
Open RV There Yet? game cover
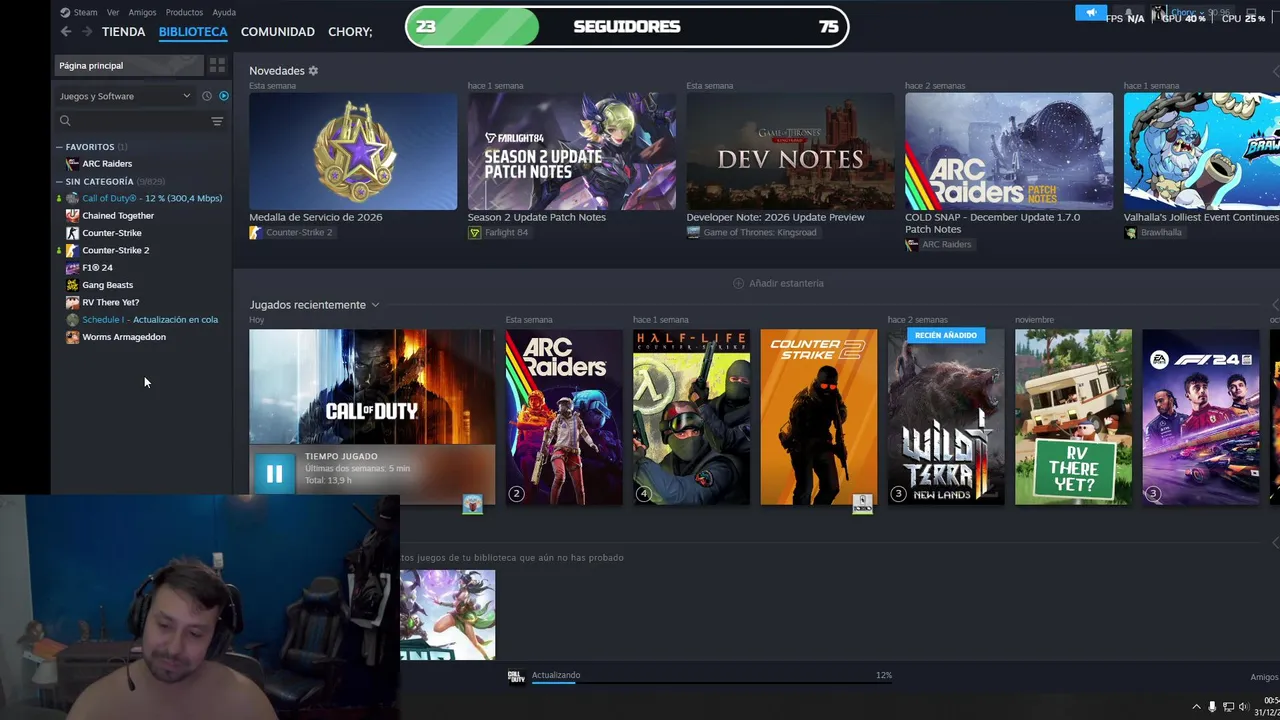1073,417
